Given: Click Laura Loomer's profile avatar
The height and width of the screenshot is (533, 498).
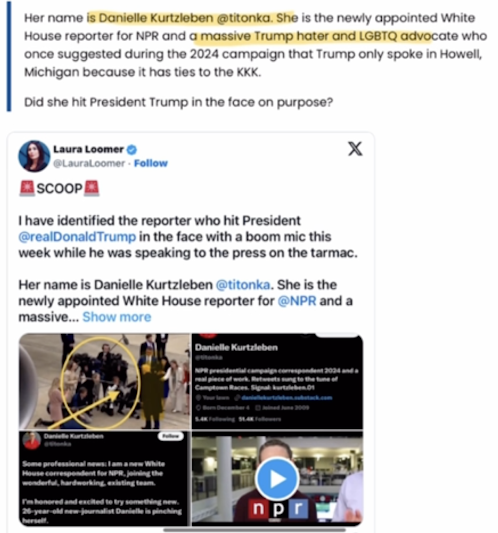Looking at the screenshot, I should pyautogui.click(x=34, y=156).
